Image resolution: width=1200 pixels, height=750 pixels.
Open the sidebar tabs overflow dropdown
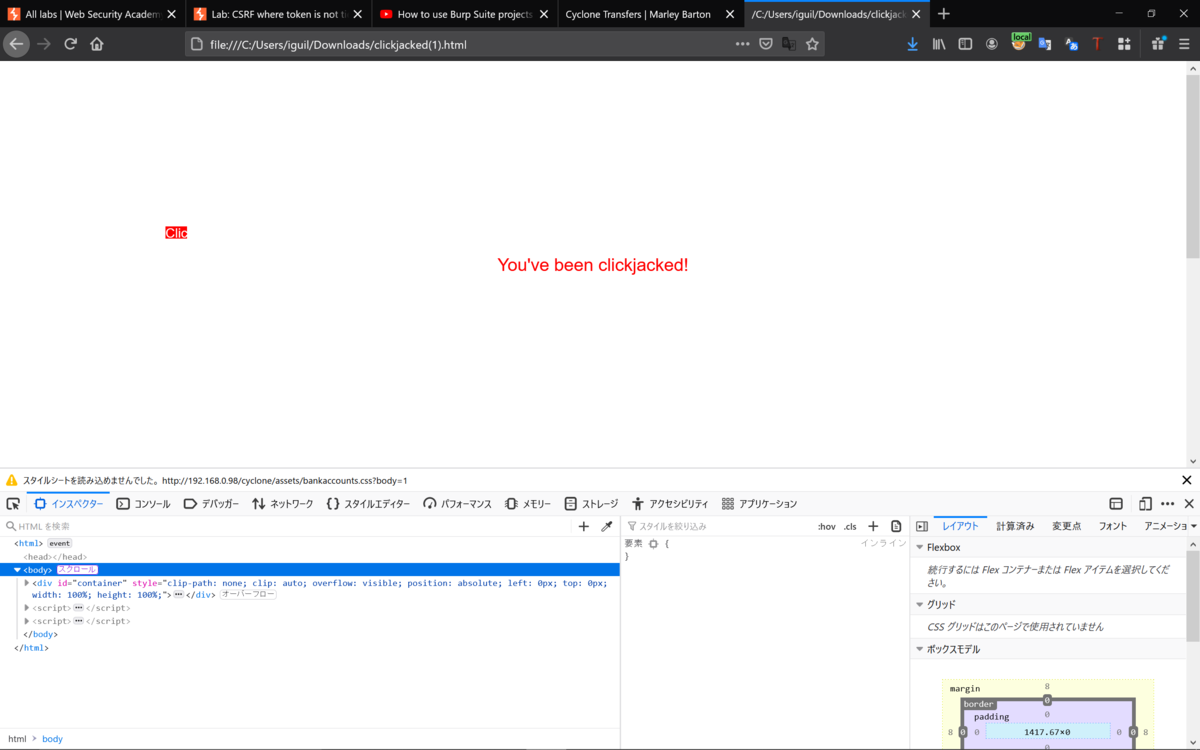1193,526
